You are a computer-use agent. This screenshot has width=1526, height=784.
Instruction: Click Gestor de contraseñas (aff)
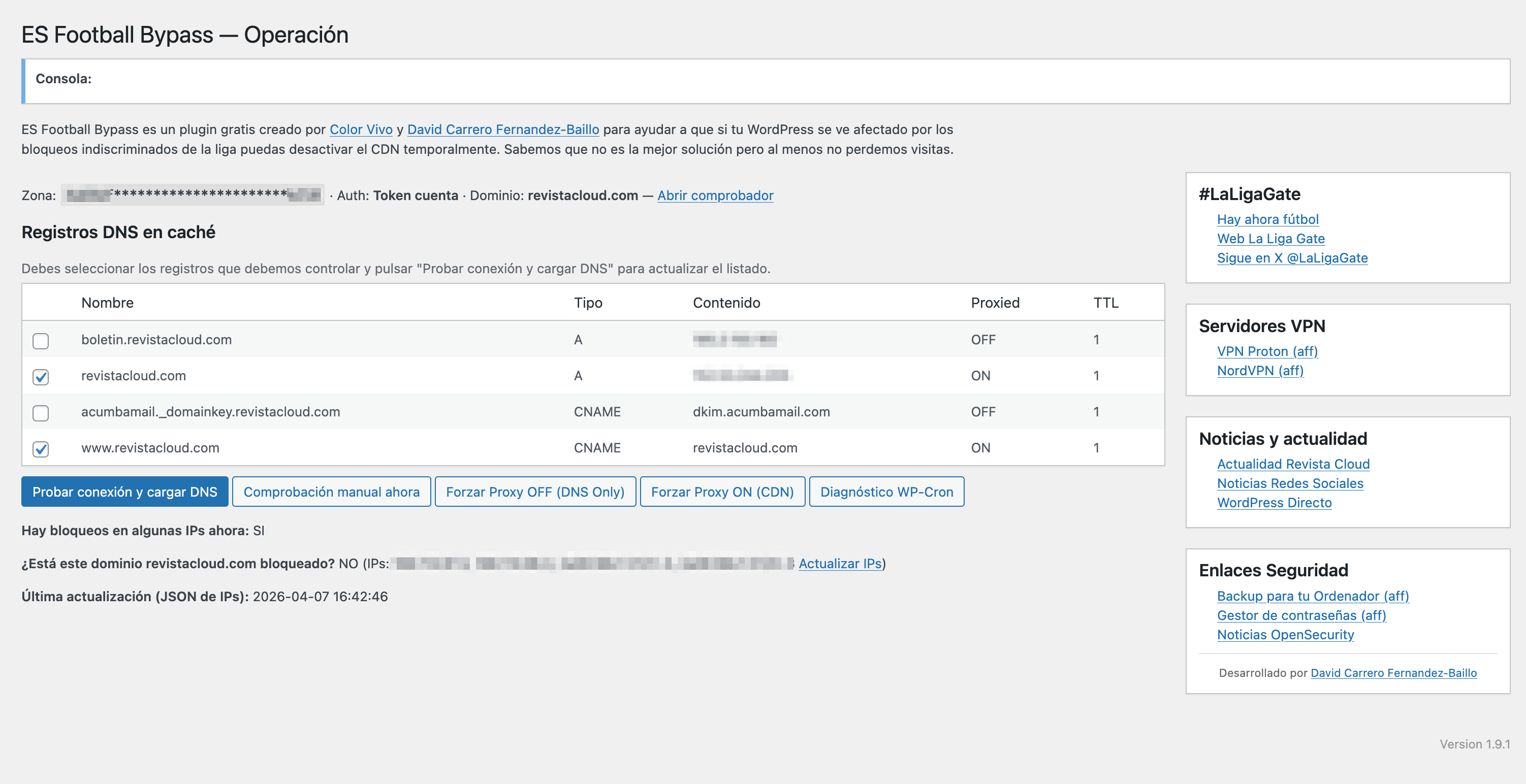1300,615
